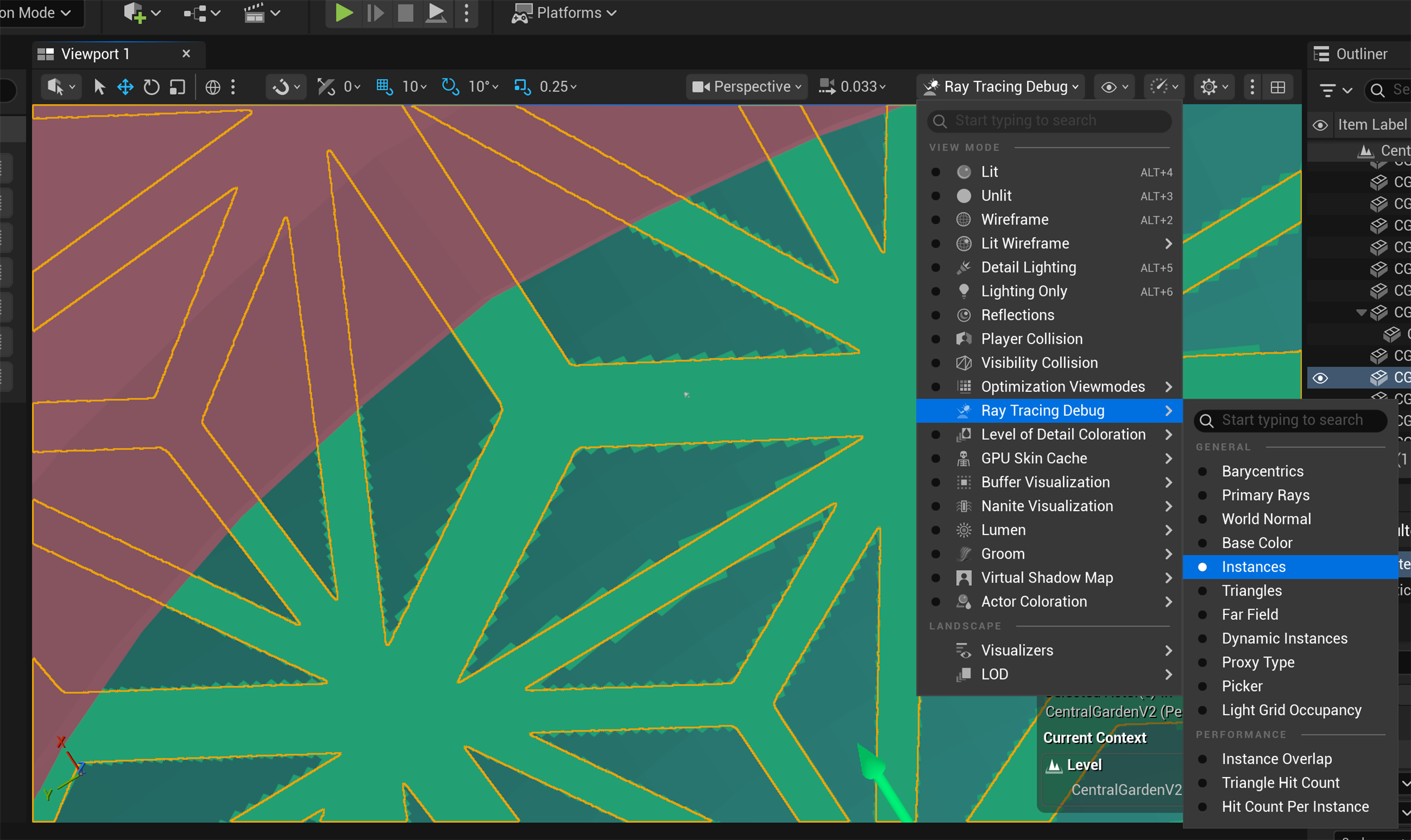Activate the Scale tool
The width and height of the screenshot is (1411, 840).
(x=178, y=86)
